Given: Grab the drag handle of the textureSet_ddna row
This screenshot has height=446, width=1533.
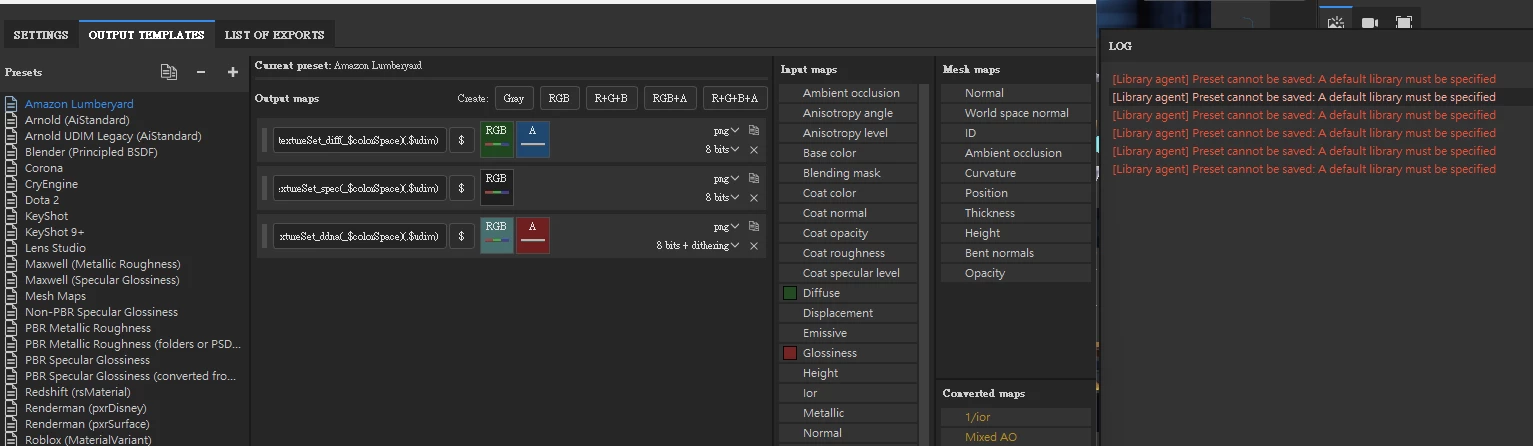Looking at the screenshot, I should pos(265,236).
